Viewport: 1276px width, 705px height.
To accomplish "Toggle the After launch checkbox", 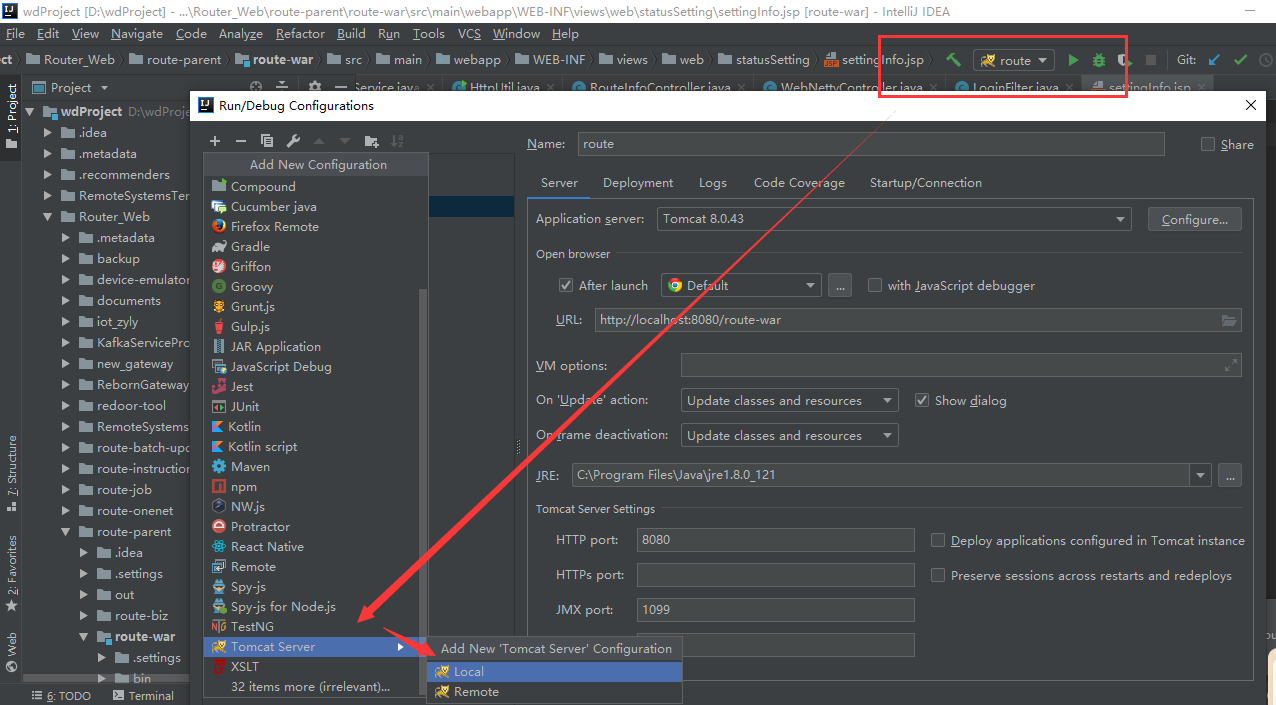I will 566,285.
